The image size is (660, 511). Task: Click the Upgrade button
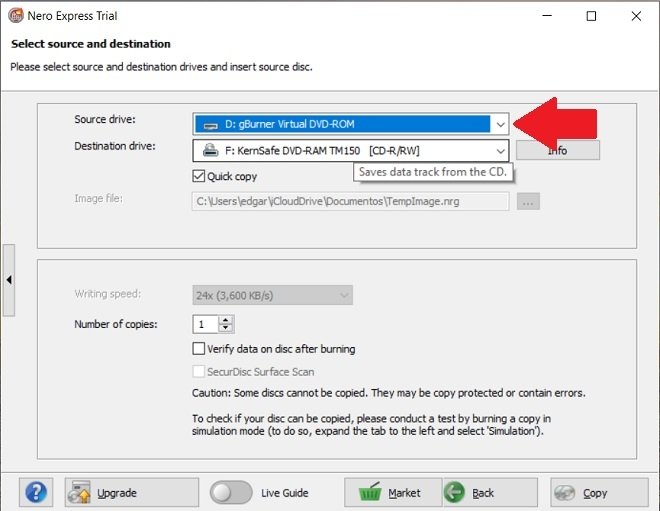[x=132, y=492]
